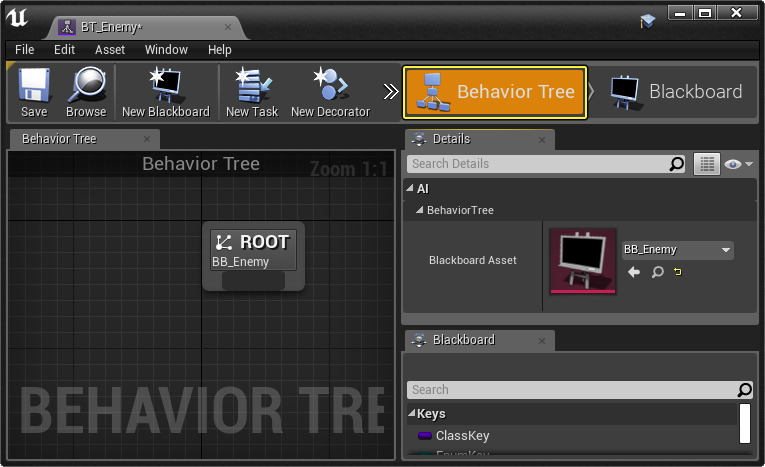
Task: Switch to Blackboard mode
Action: pyautogui.click(x=676, y=92)
